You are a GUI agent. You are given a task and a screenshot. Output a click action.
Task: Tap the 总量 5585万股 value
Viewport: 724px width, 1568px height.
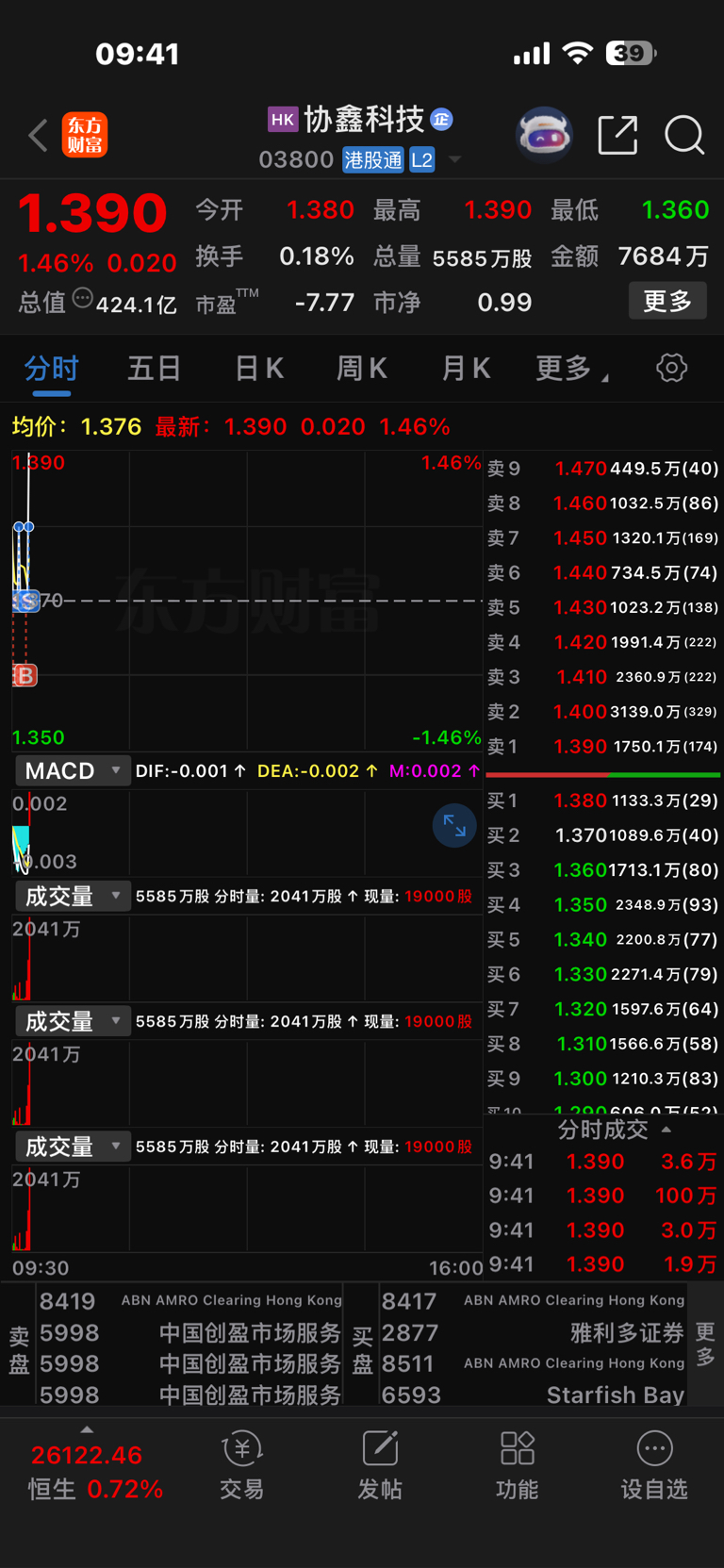pos(482,257)
